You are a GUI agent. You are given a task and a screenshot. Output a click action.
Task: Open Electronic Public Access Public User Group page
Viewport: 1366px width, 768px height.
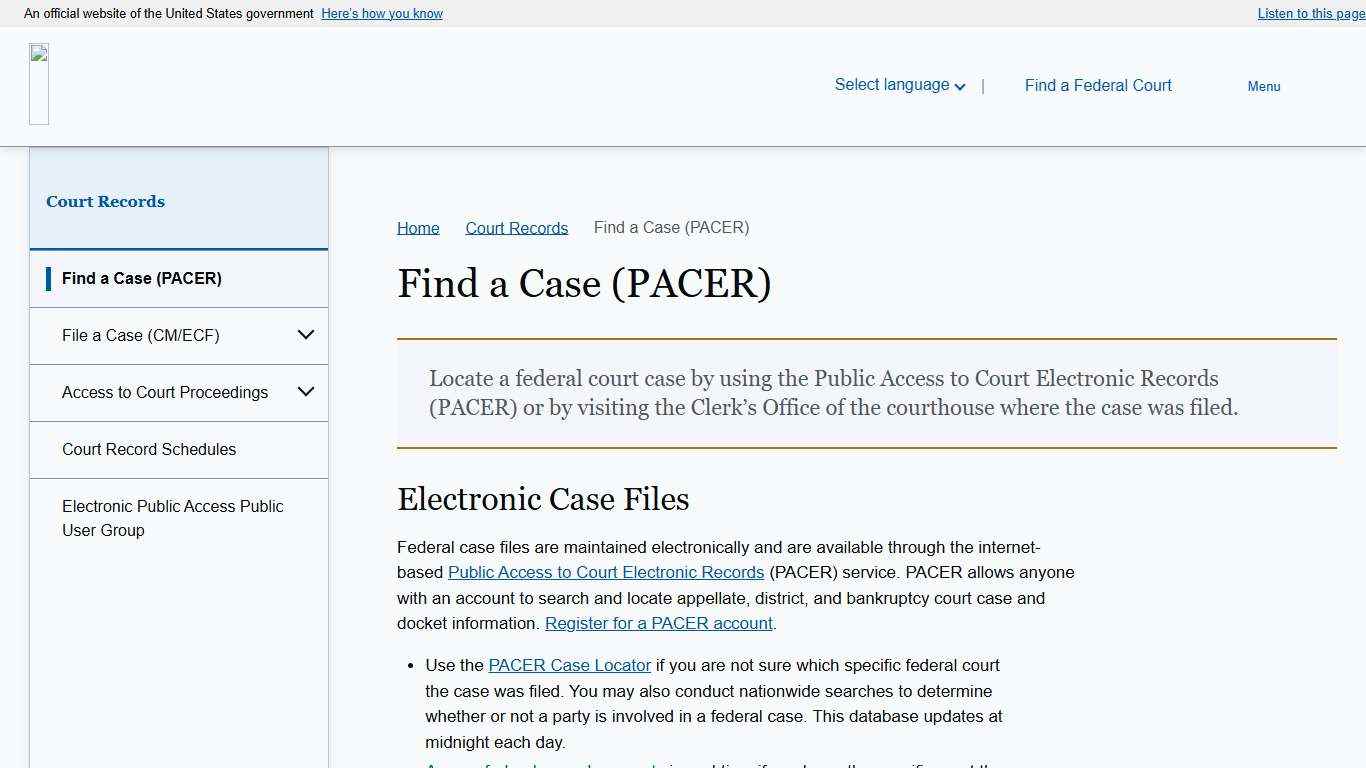(x=172, y=518)
